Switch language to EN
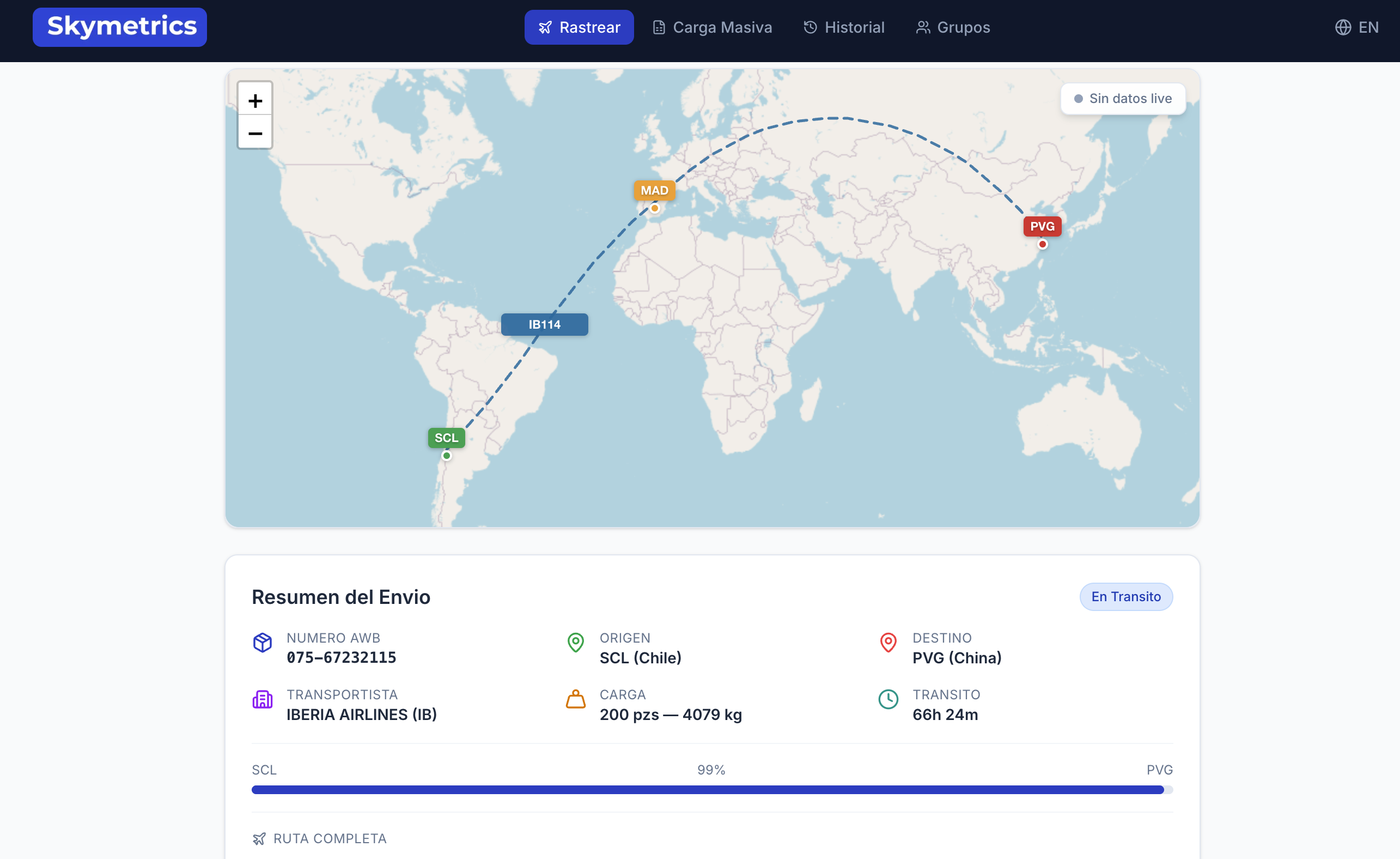The image size is (1400, 859). pos(1368,27)
